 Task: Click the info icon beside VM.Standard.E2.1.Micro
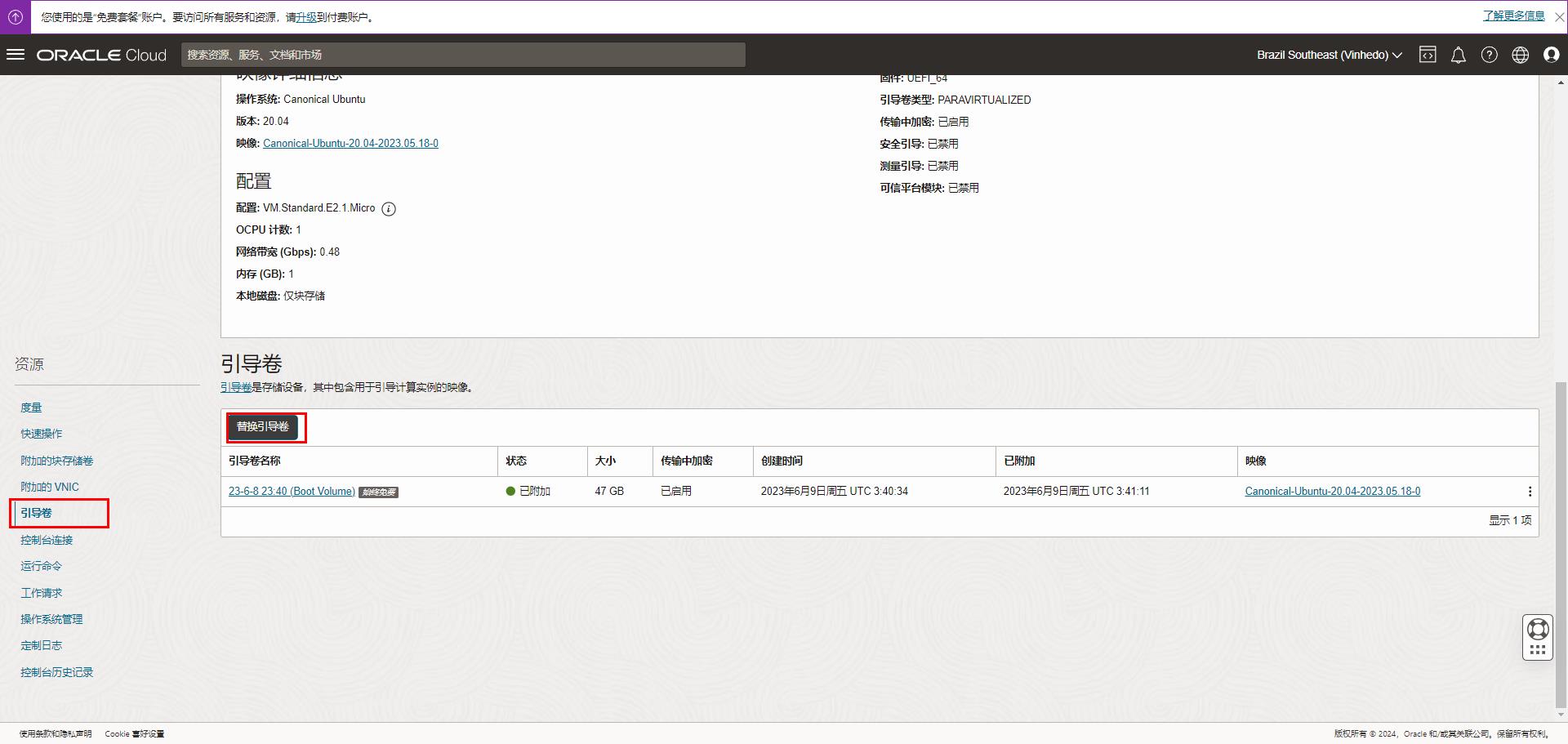[x=389, y=209]
